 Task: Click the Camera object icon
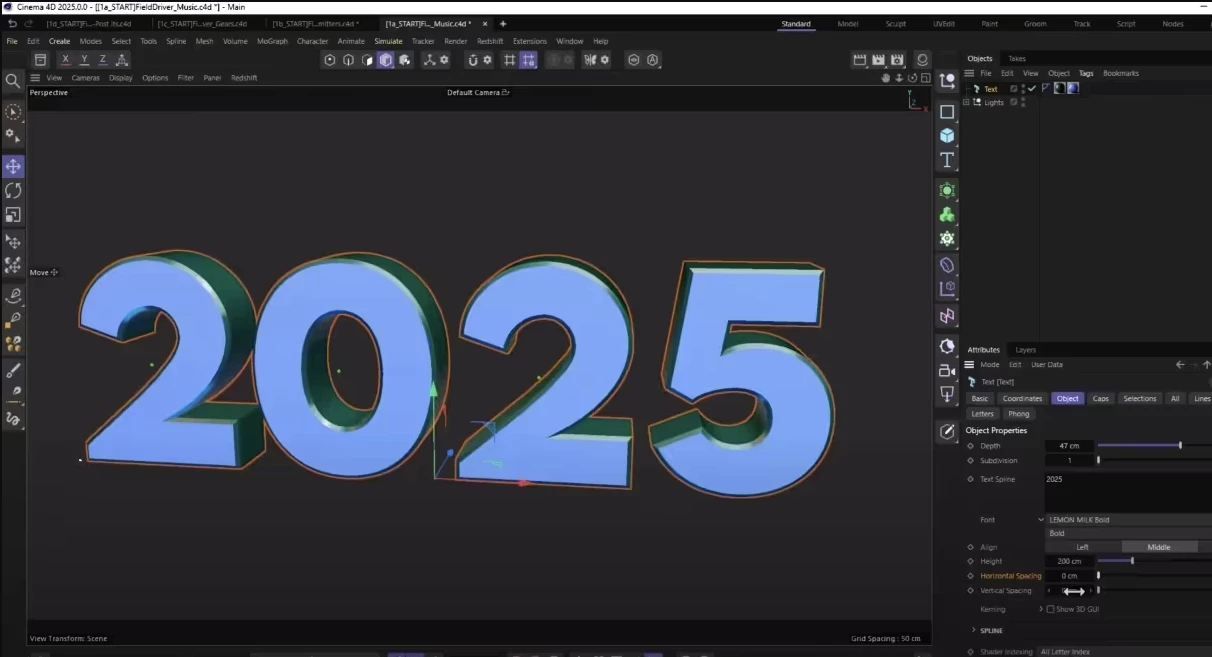point(947,370)
